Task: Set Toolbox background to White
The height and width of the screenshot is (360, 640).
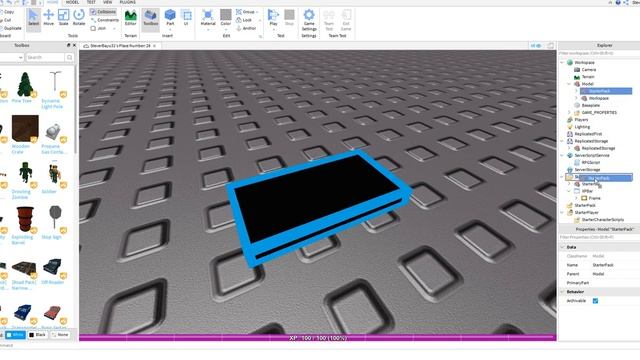Action: pyautogui.click(x=16, y=335)
